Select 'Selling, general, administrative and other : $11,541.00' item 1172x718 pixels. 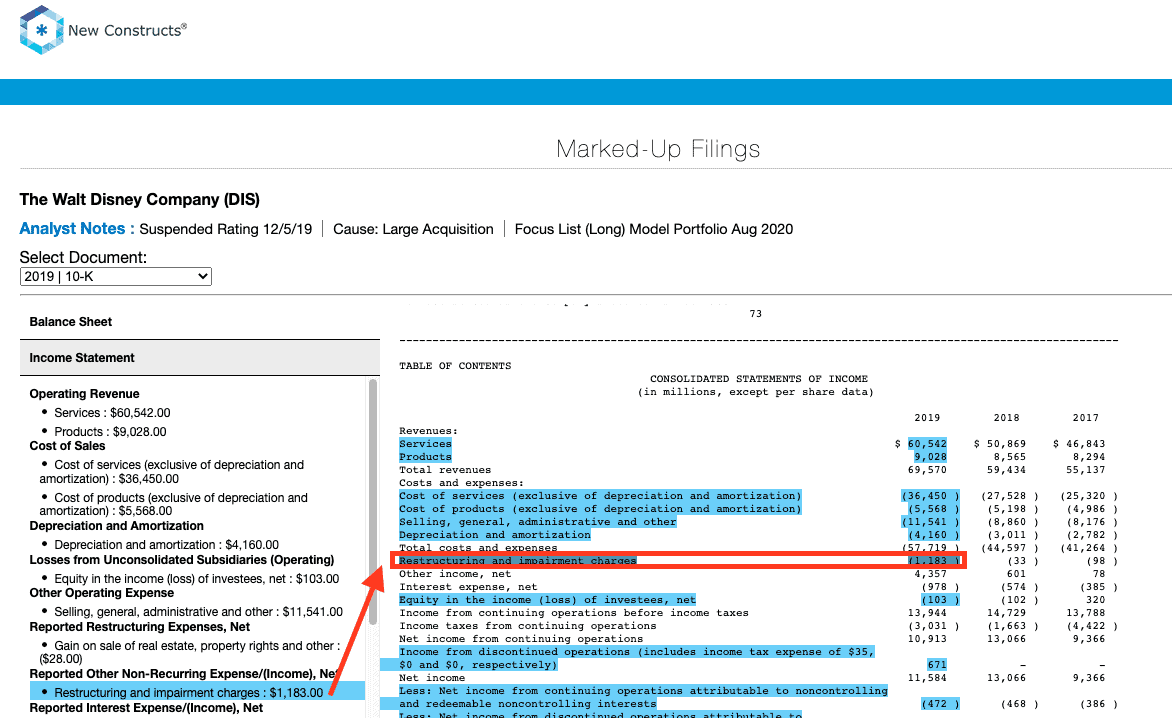click(x=199, y=612)
